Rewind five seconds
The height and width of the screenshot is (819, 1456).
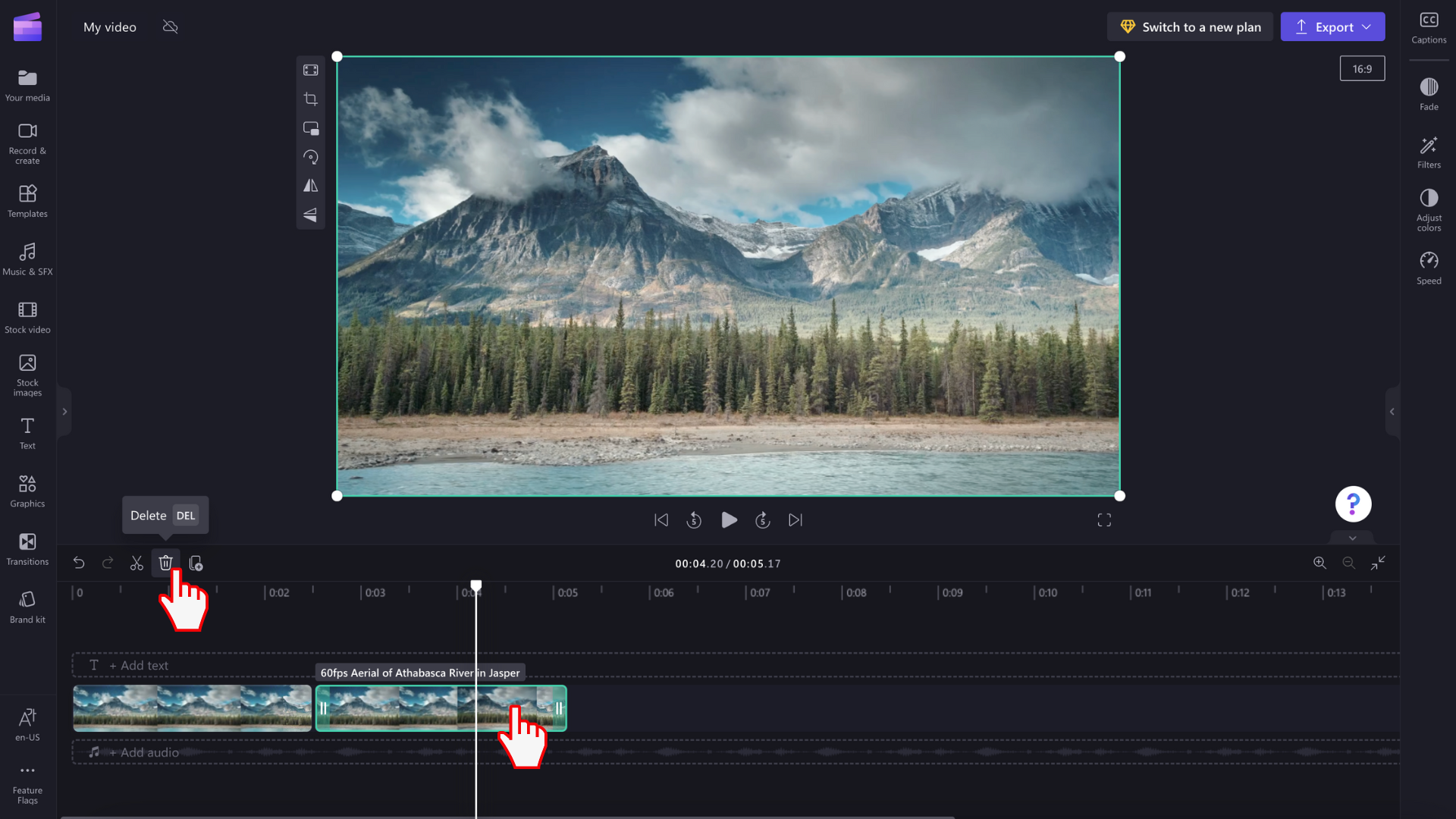694,519
